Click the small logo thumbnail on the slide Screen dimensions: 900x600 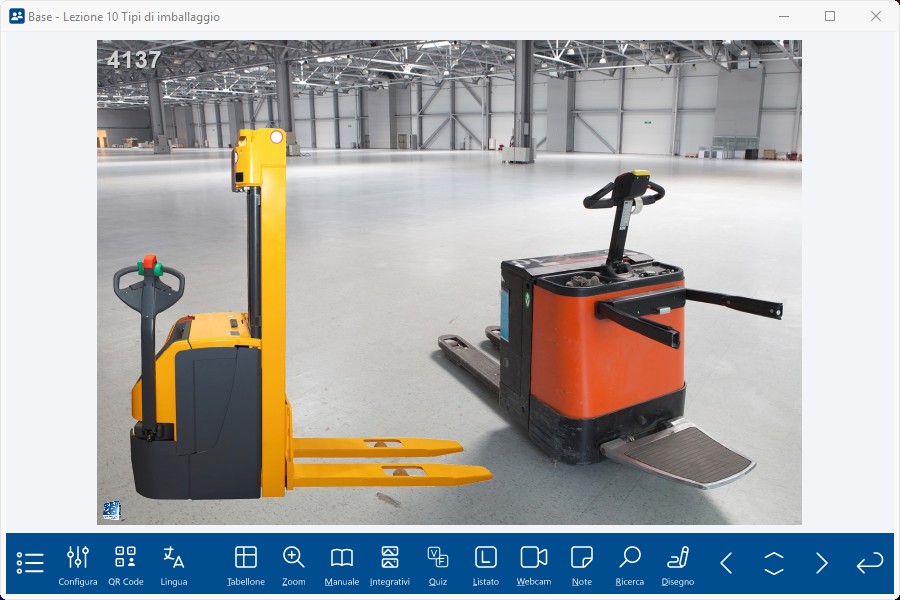pos(111,510)
